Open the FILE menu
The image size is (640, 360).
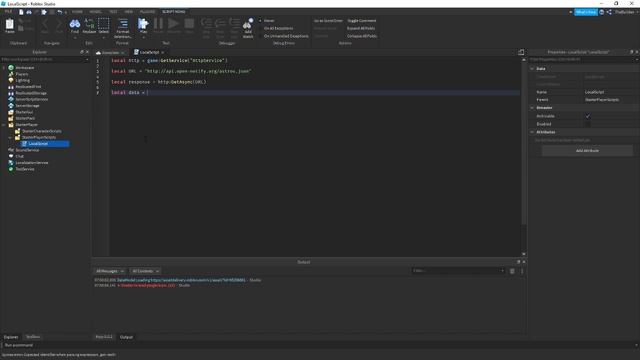coord(8,12)
